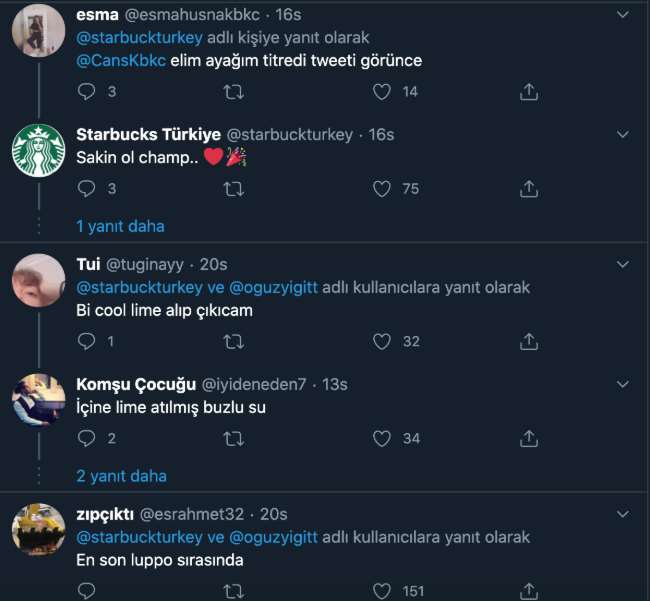650x602 pixels.
Task: Open the @CansKbkc mention link
Action: [116, 60]
